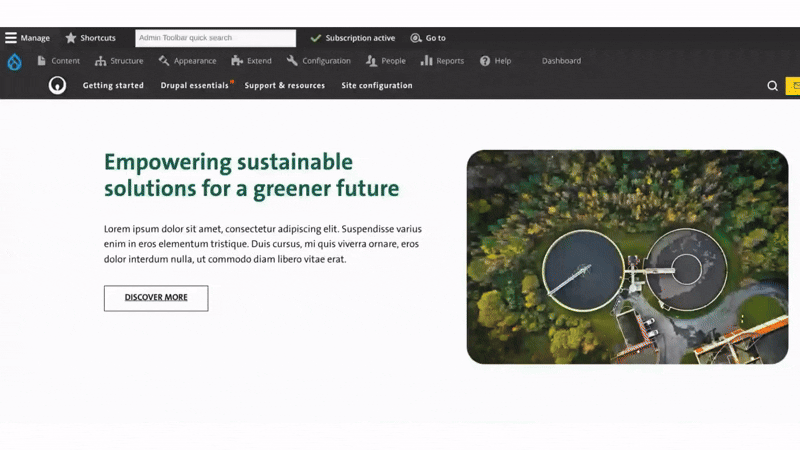Click the Lorem ipsum paragraph text
This screenshot has width=800, height=450.
coord(263,244)
